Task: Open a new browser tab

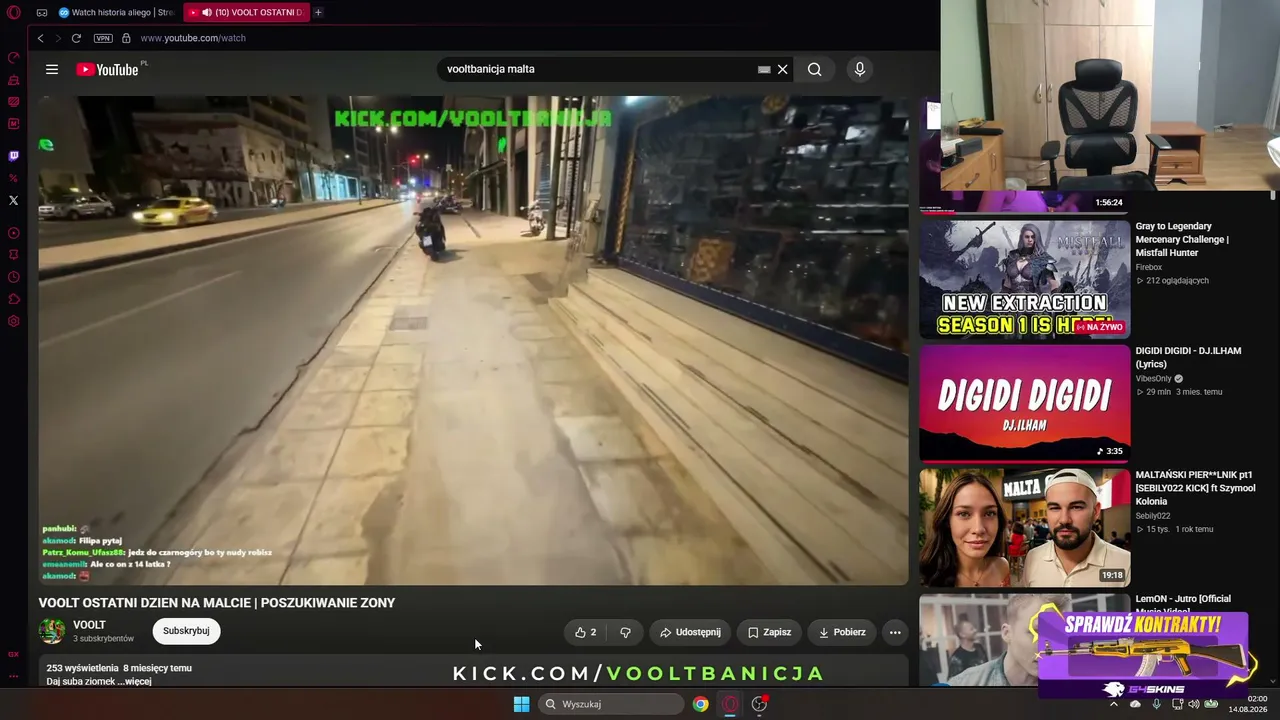Action: click(x=318, y=12)
